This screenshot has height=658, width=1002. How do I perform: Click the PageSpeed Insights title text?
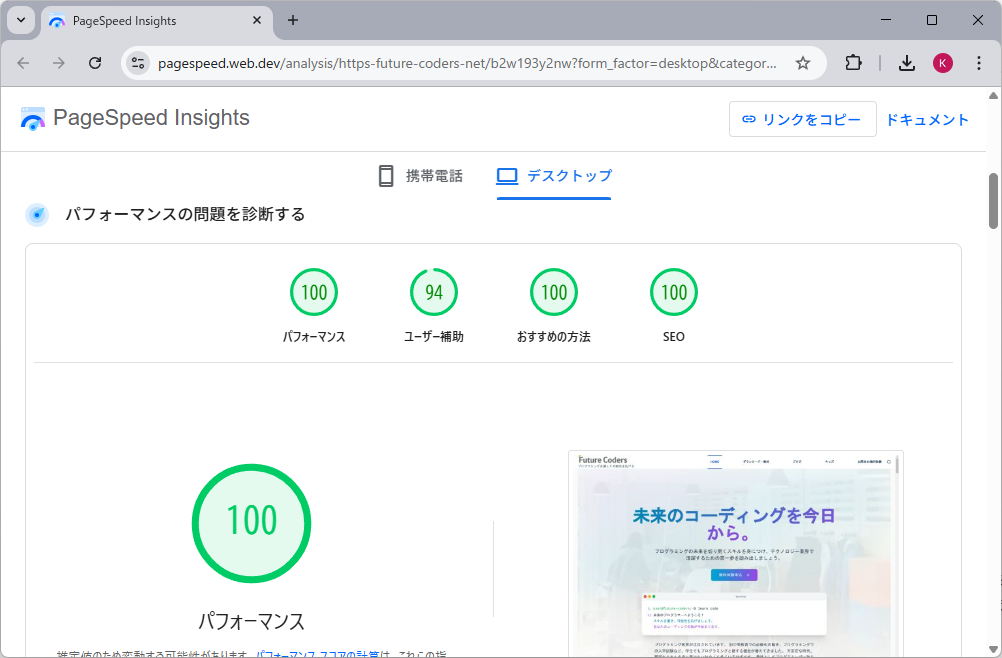coord(151,118)
